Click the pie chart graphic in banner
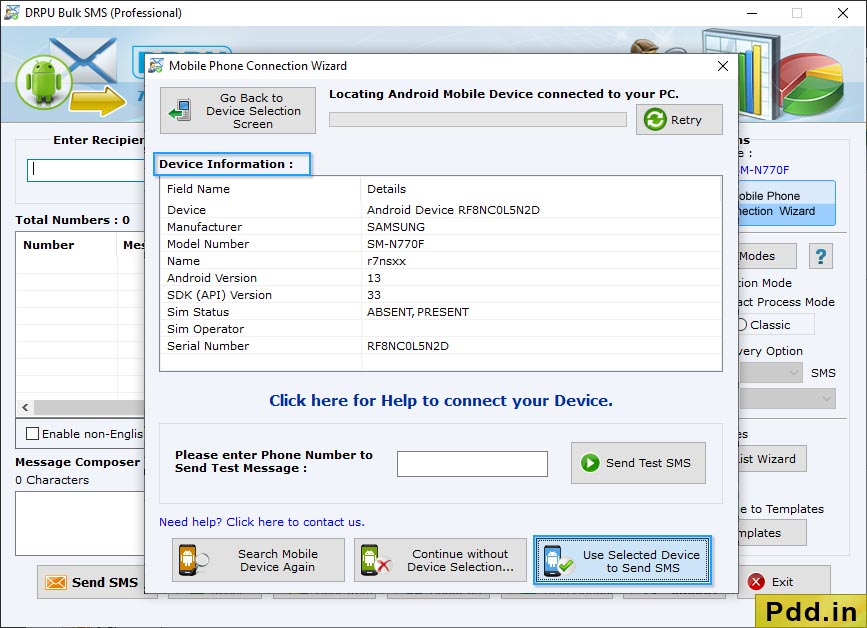The height and width of the screenshot is (628, 867). (812, 83)
